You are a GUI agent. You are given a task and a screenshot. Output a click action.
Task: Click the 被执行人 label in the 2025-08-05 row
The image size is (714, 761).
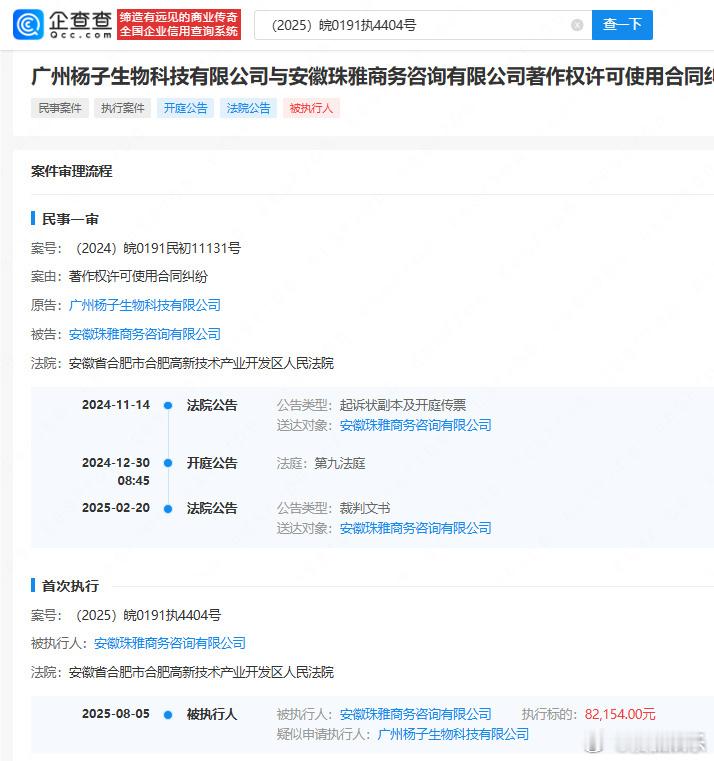point(212,714)
